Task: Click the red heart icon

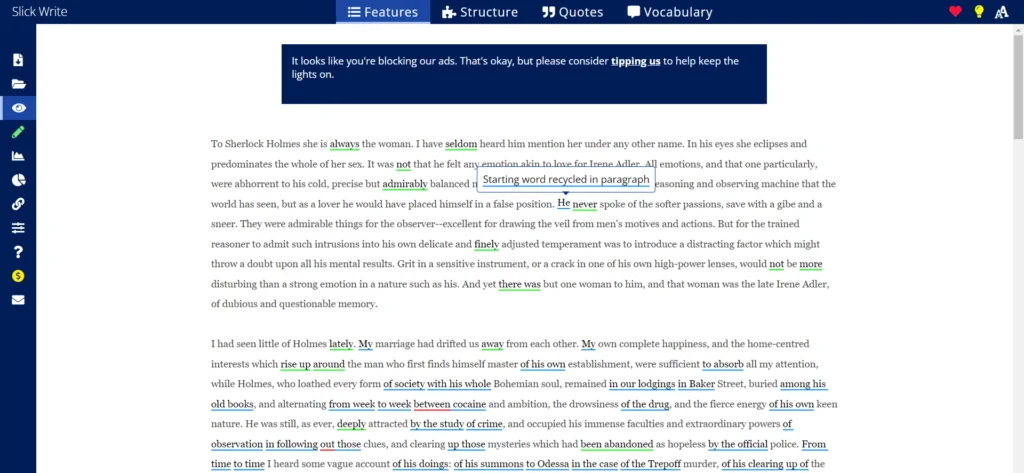Action: (x=955, y=12)
